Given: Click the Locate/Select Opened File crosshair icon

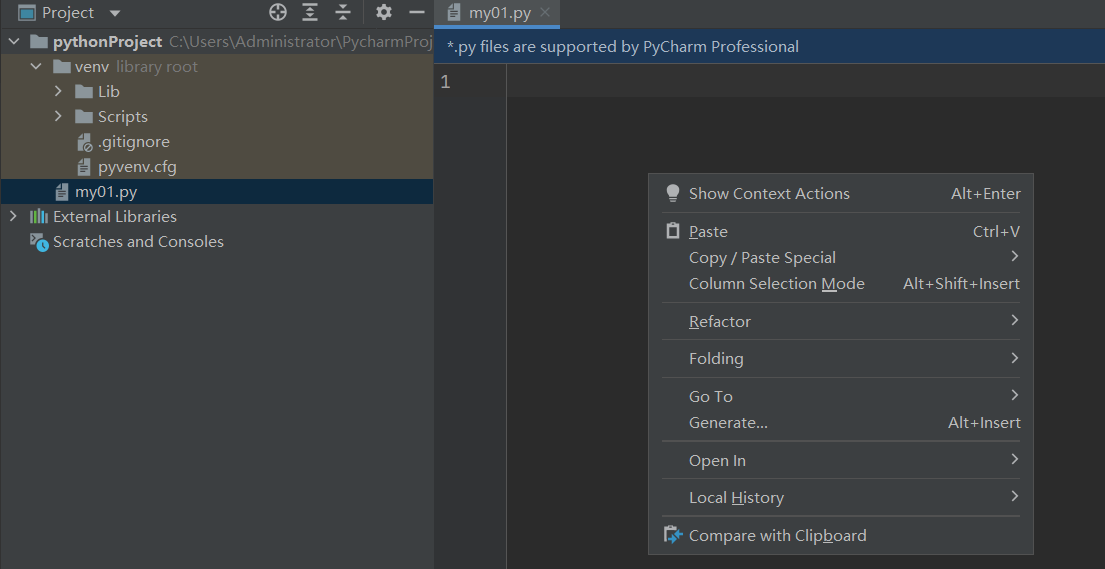Looking at the screenshot, I should point(278,13).
